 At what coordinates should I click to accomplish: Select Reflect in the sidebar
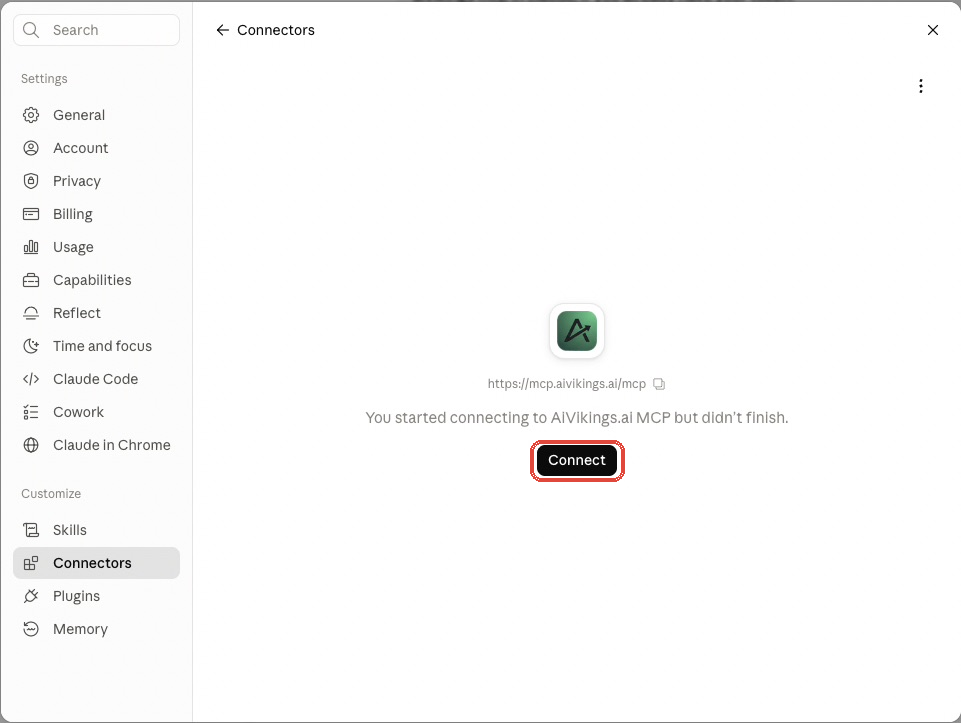(96, 313)
